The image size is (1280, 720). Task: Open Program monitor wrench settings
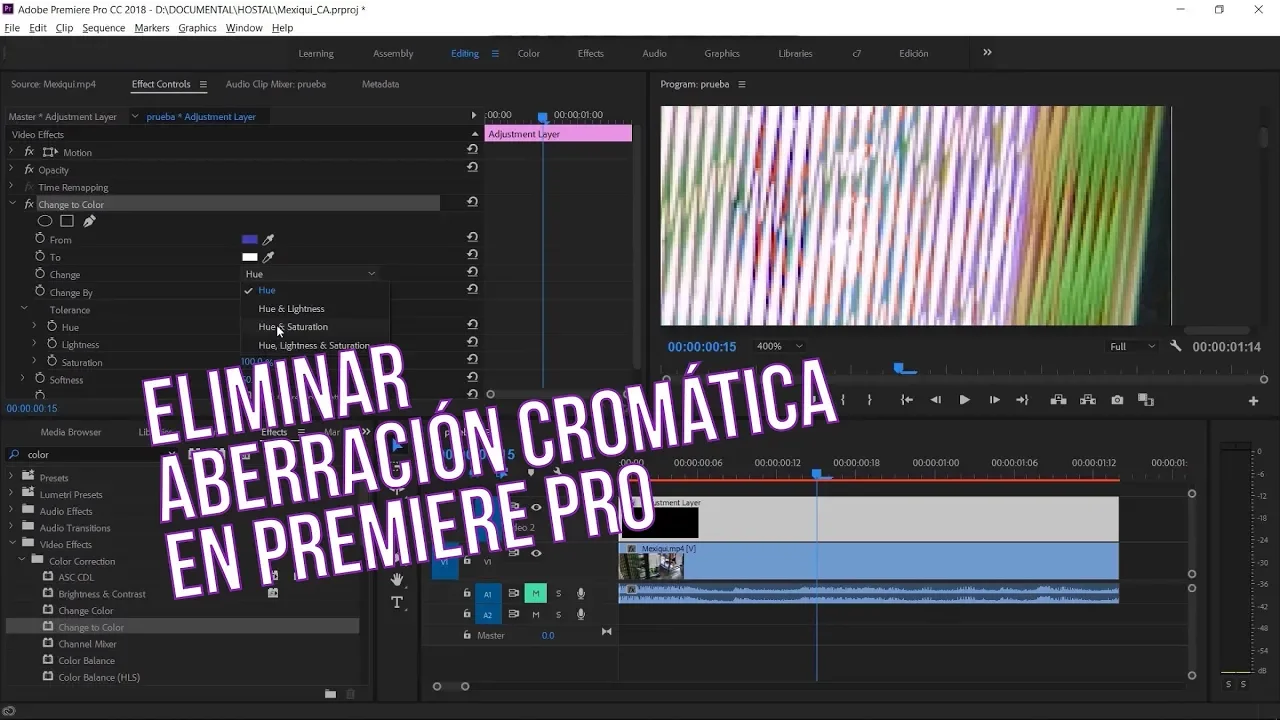1176,346
